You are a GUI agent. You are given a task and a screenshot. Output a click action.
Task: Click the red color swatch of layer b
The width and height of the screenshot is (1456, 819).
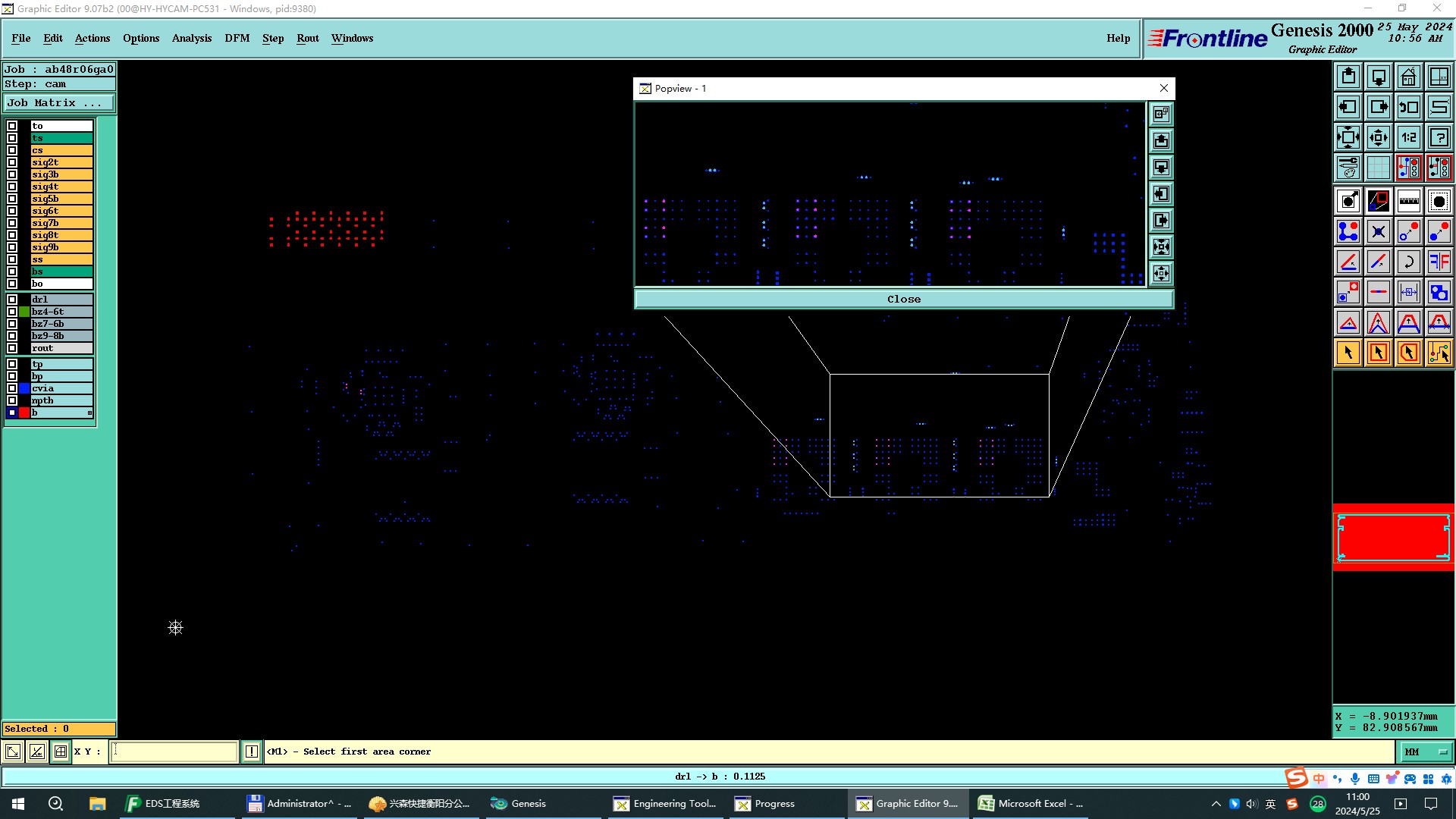coord(24,413)
